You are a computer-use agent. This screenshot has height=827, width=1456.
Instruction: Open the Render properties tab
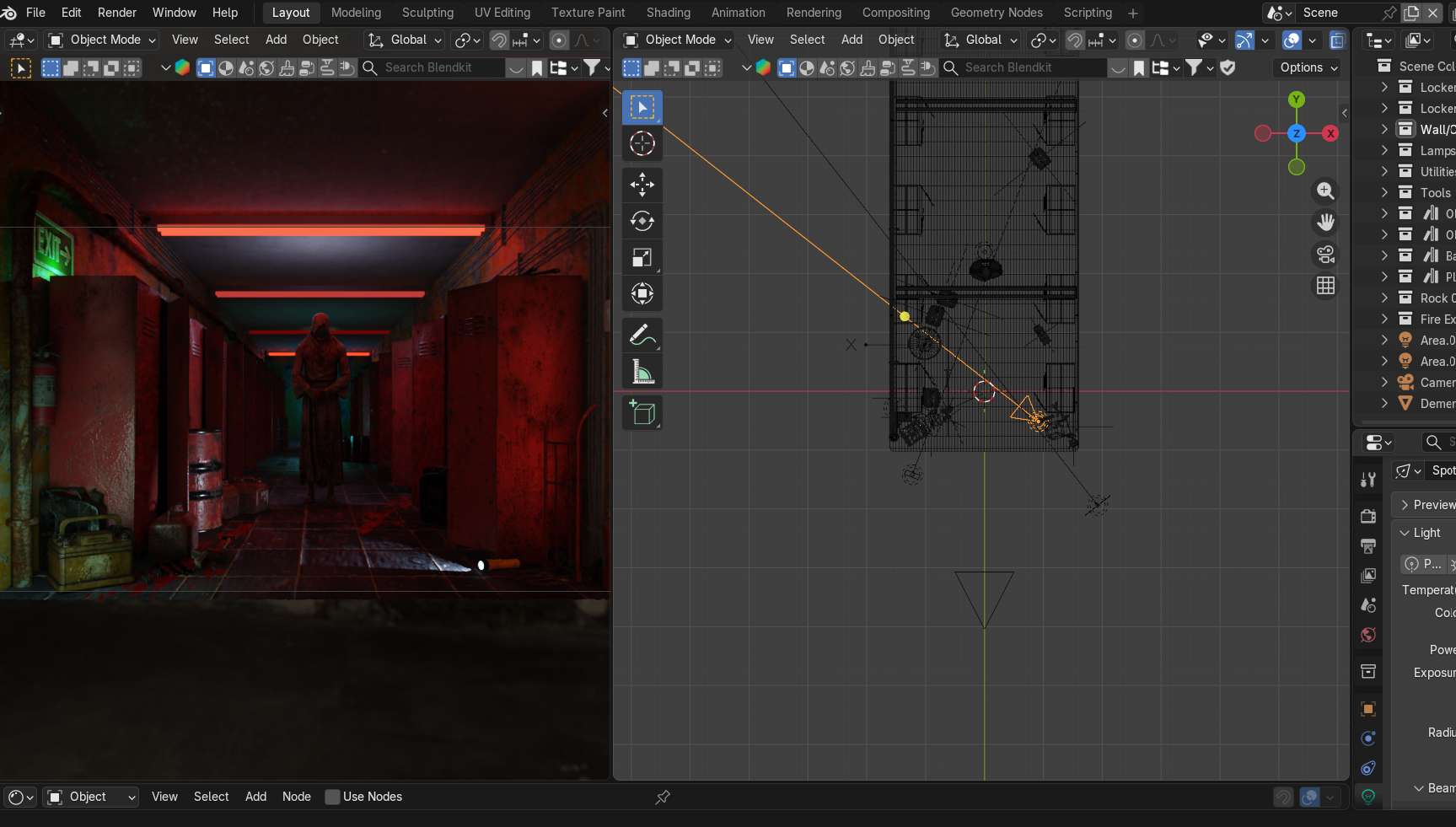pyautogui.click(x=1368, y=516)
